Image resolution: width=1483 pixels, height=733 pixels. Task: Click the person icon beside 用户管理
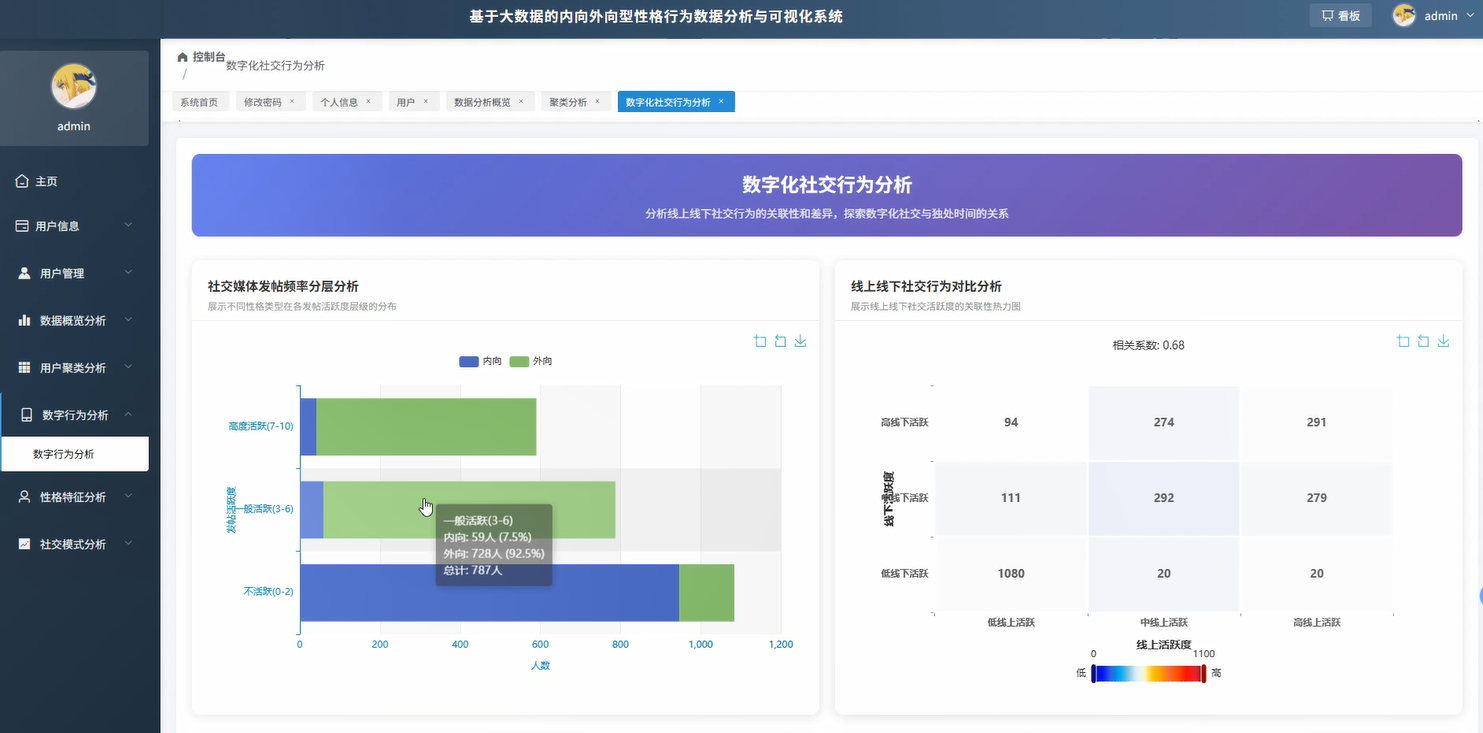[x=24, y=273]
